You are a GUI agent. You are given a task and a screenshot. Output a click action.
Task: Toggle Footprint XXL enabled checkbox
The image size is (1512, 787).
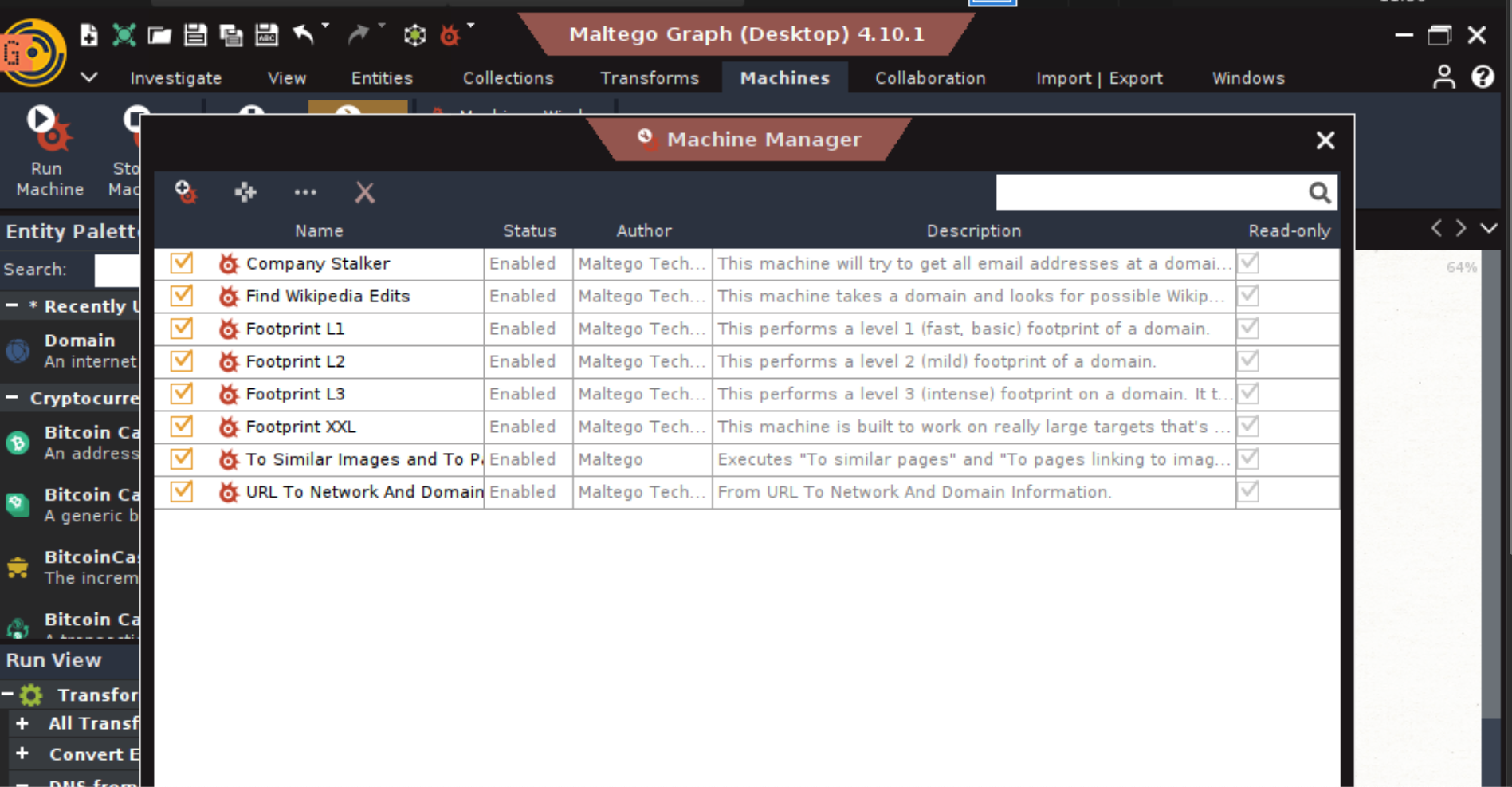tap(182, 426)
